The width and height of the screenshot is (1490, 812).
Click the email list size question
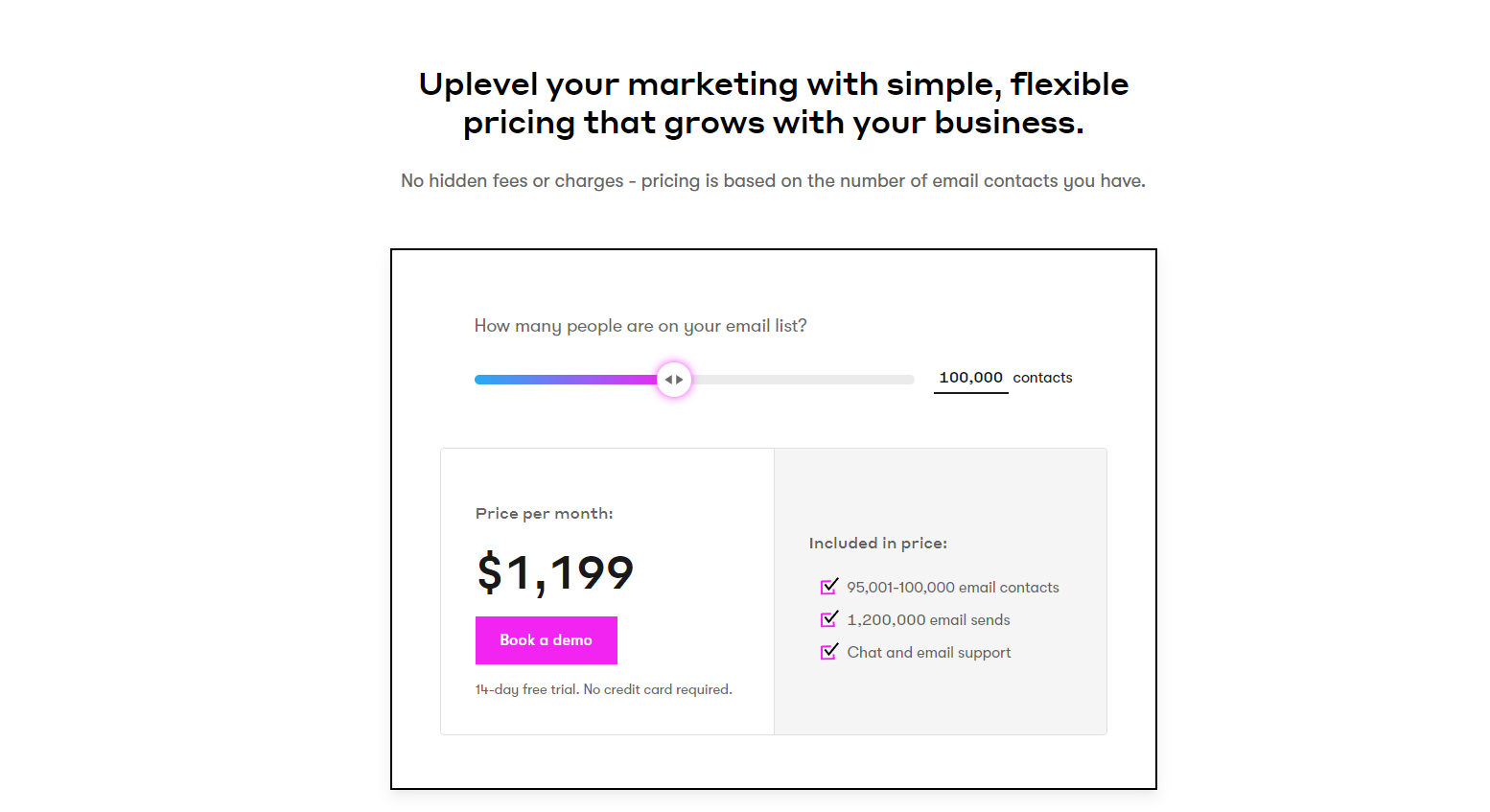[640, 326]
